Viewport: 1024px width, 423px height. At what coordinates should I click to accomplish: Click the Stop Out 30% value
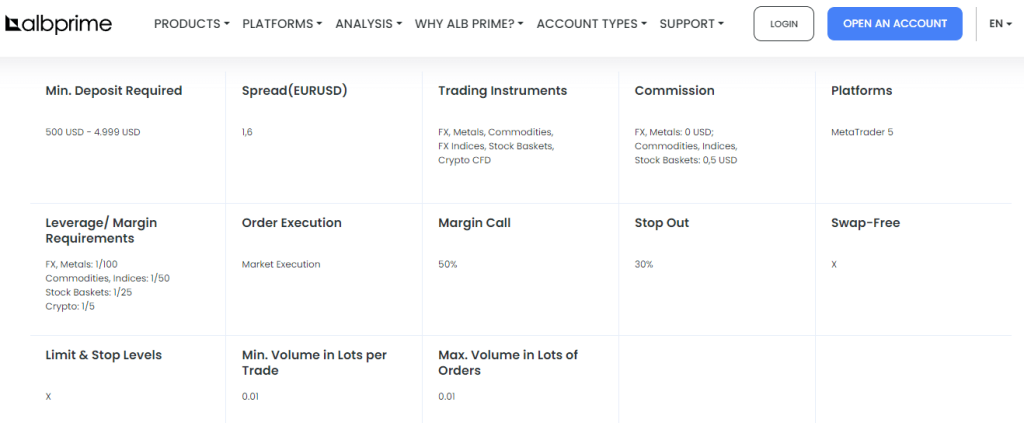click(x=644, y=264)
